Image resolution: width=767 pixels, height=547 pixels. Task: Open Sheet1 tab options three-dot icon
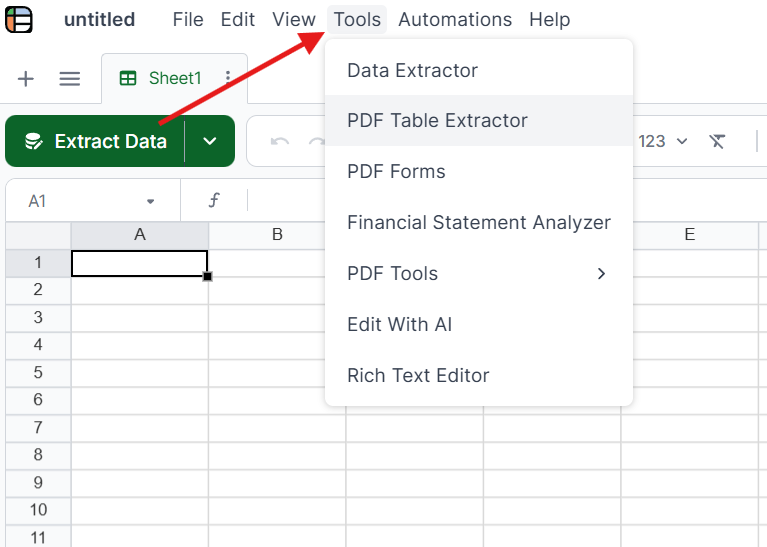pyautogui.click(x=228, y=76)
